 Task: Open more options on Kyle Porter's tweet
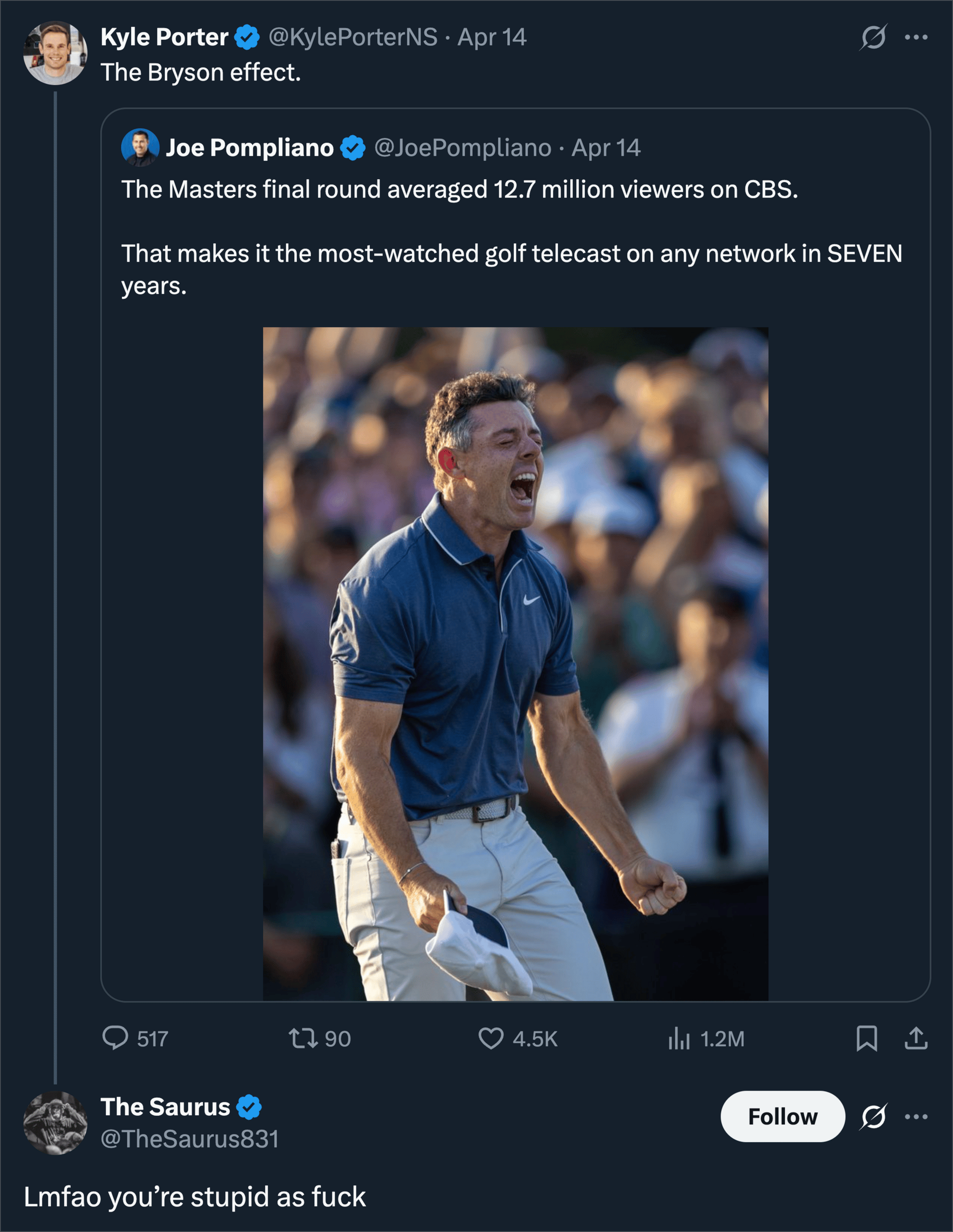click(x=916, y=37)
